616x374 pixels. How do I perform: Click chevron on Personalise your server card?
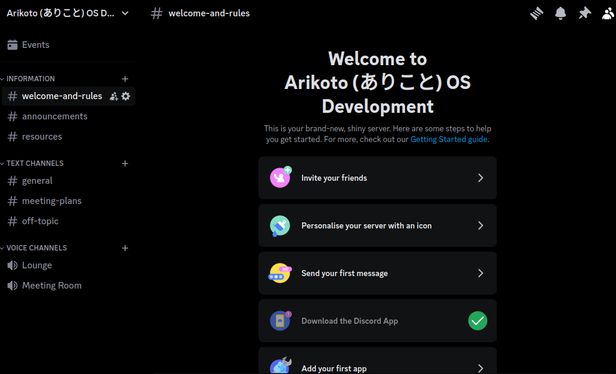pos(480,226)
